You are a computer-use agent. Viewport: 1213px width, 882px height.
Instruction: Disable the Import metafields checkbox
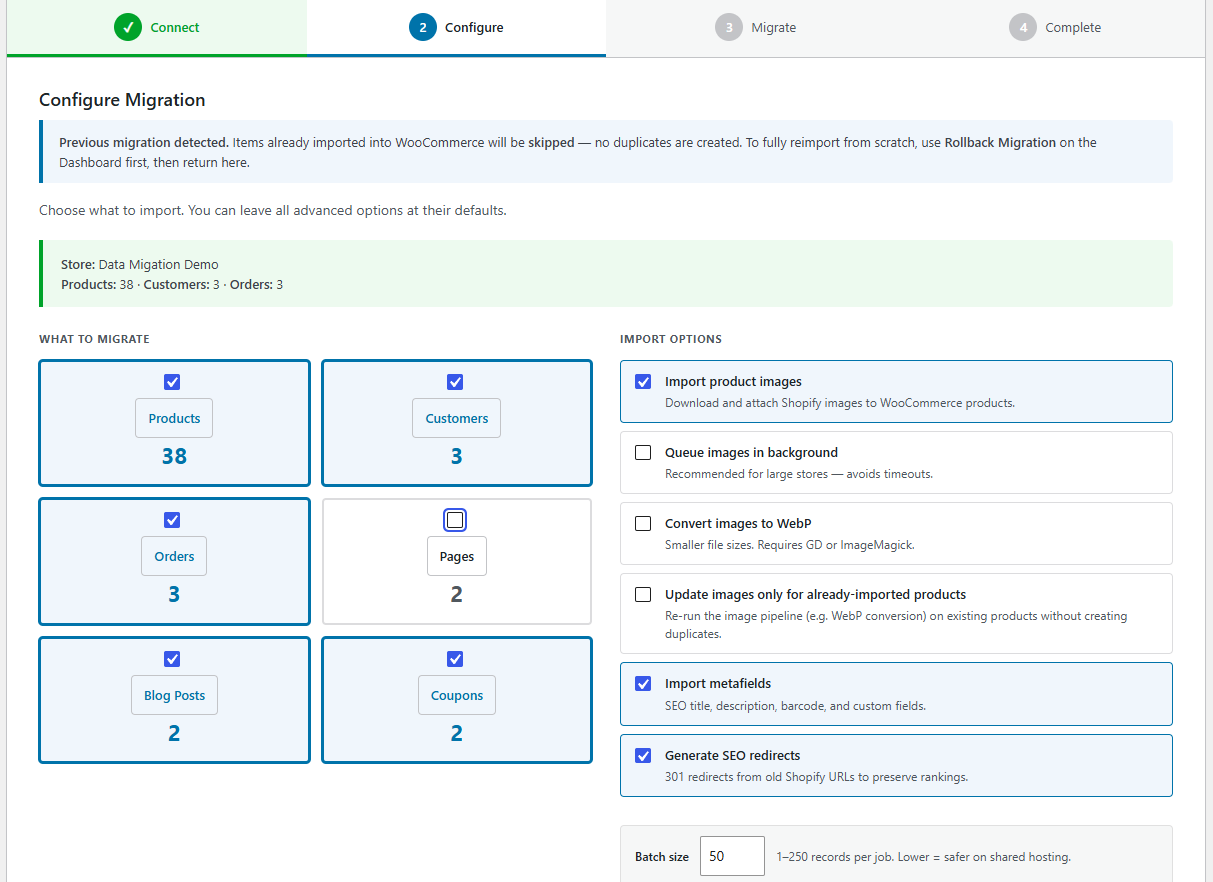[643, 684]
